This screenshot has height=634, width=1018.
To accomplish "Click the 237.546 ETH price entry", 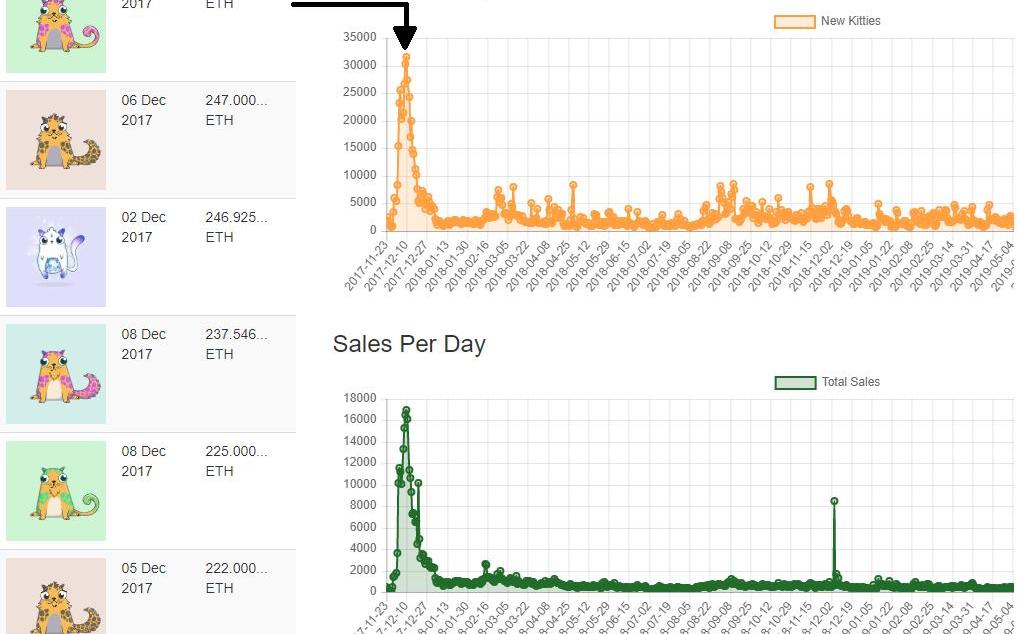I will click(236, 344).
